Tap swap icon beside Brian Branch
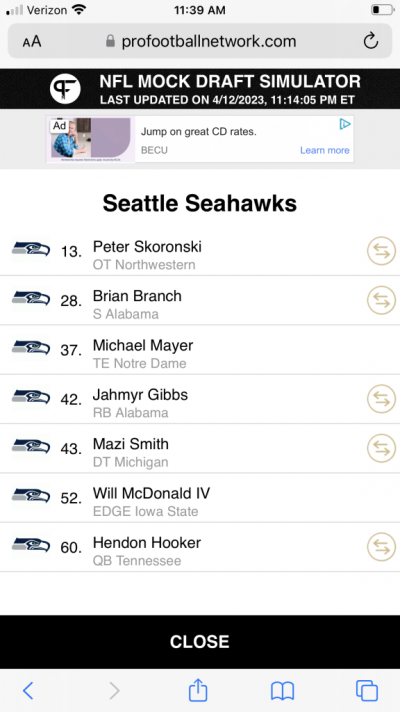This screenshot has height=712, width=400. pyautogui.click(x=381, y=300)
